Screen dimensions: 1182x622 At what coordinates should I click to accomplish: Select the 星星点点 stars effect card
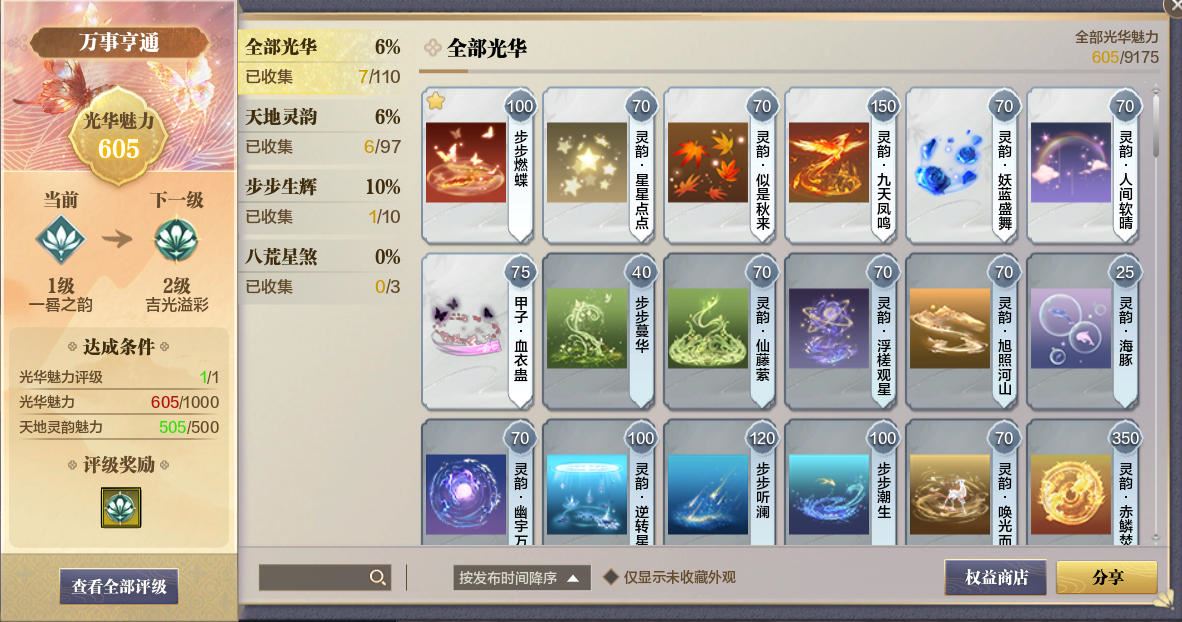pyautogui.click(x=599, y=166)
